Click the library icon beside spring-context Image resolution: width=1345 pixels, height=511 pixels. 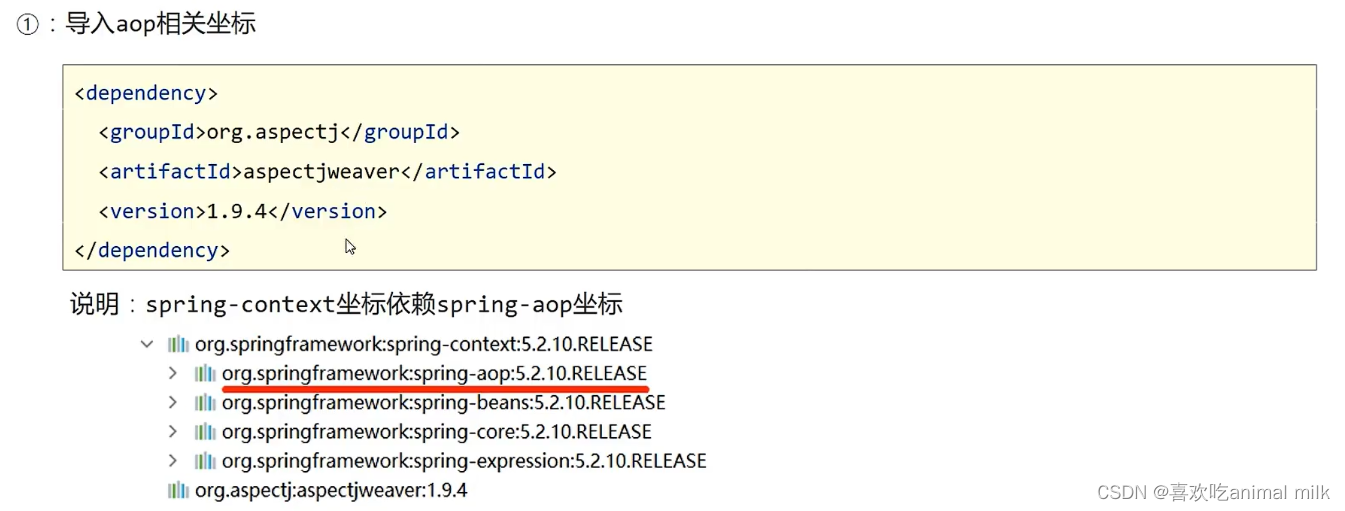pyautogui.click(x=178, y=344)
